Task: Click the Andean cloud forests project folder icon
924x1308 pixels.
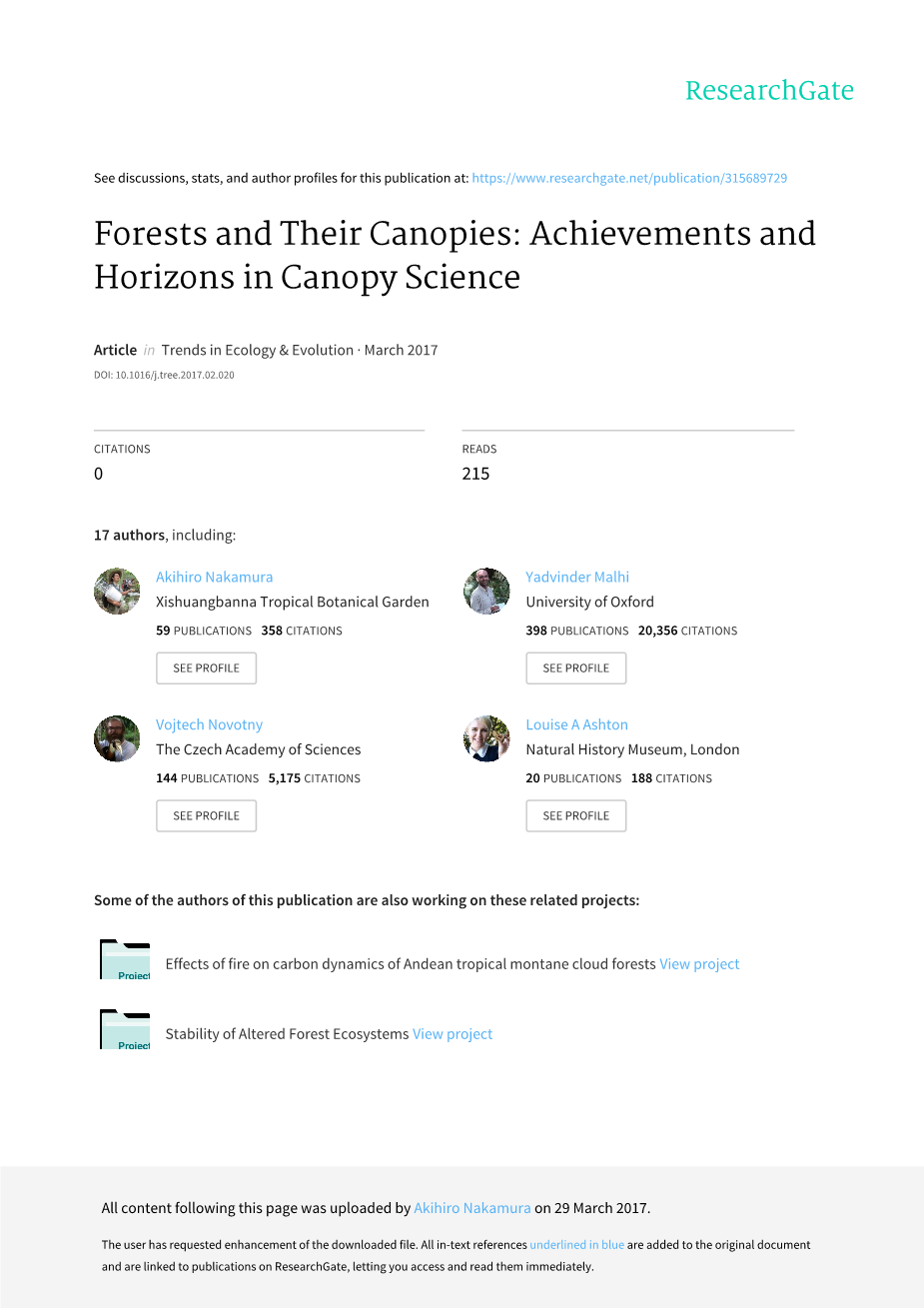Action: click(125, 960)
